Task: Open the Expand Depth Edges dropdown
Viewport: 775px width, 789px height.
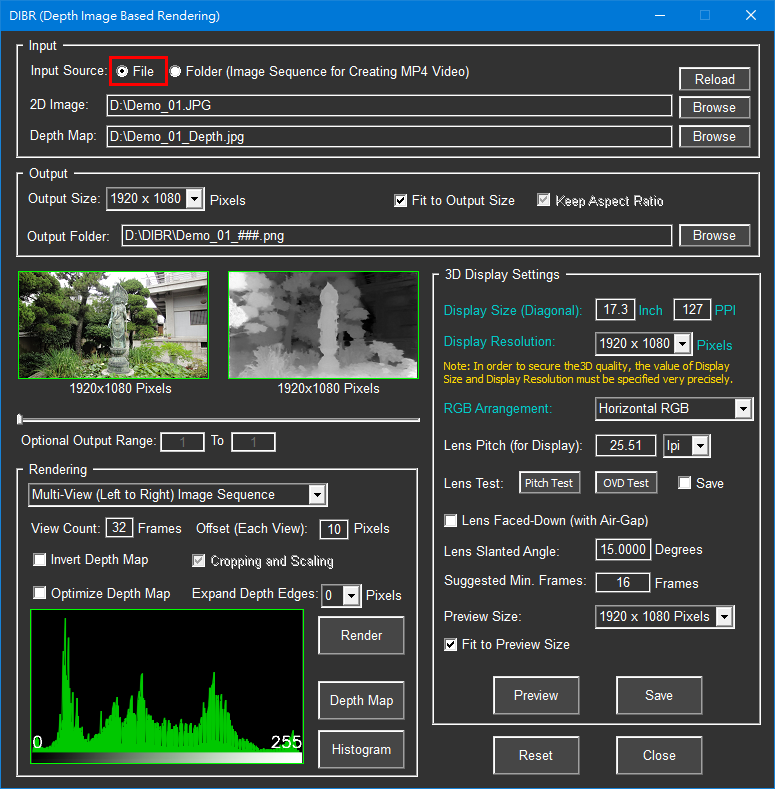Action: coord(352,596)
